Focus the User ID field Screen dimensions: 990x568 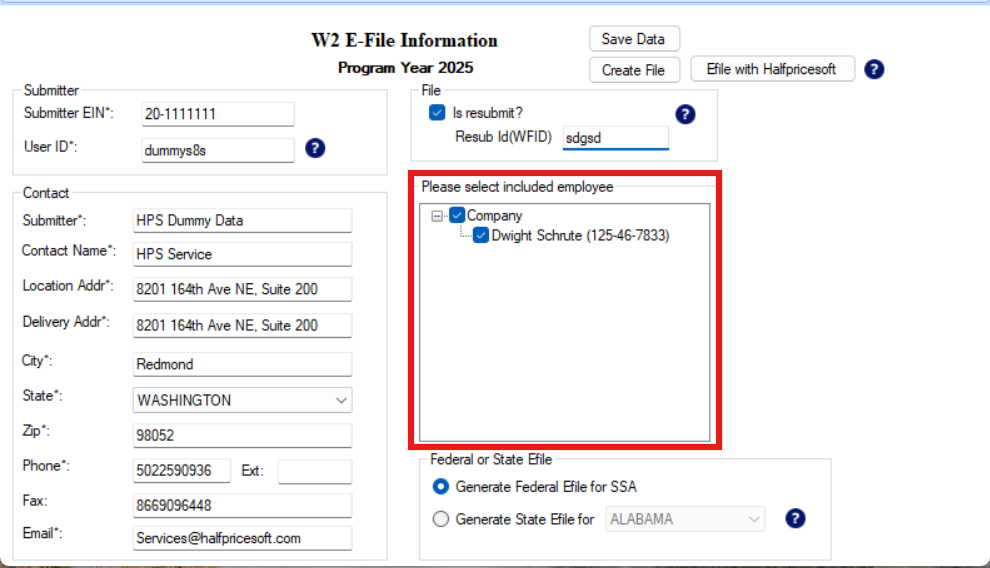tap(218, 150)
